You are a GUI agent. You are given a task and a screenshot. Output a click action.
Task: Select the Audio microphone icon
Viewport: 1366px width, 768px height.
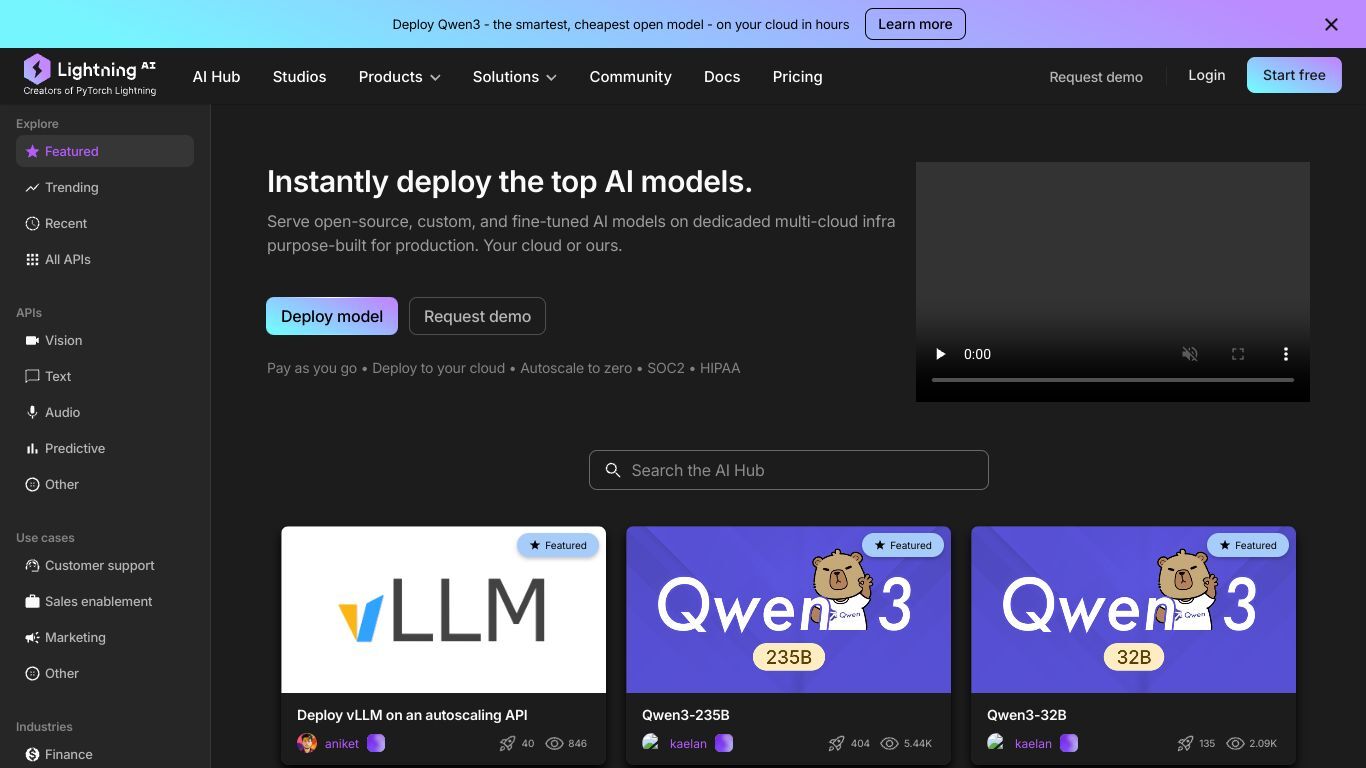32,413
